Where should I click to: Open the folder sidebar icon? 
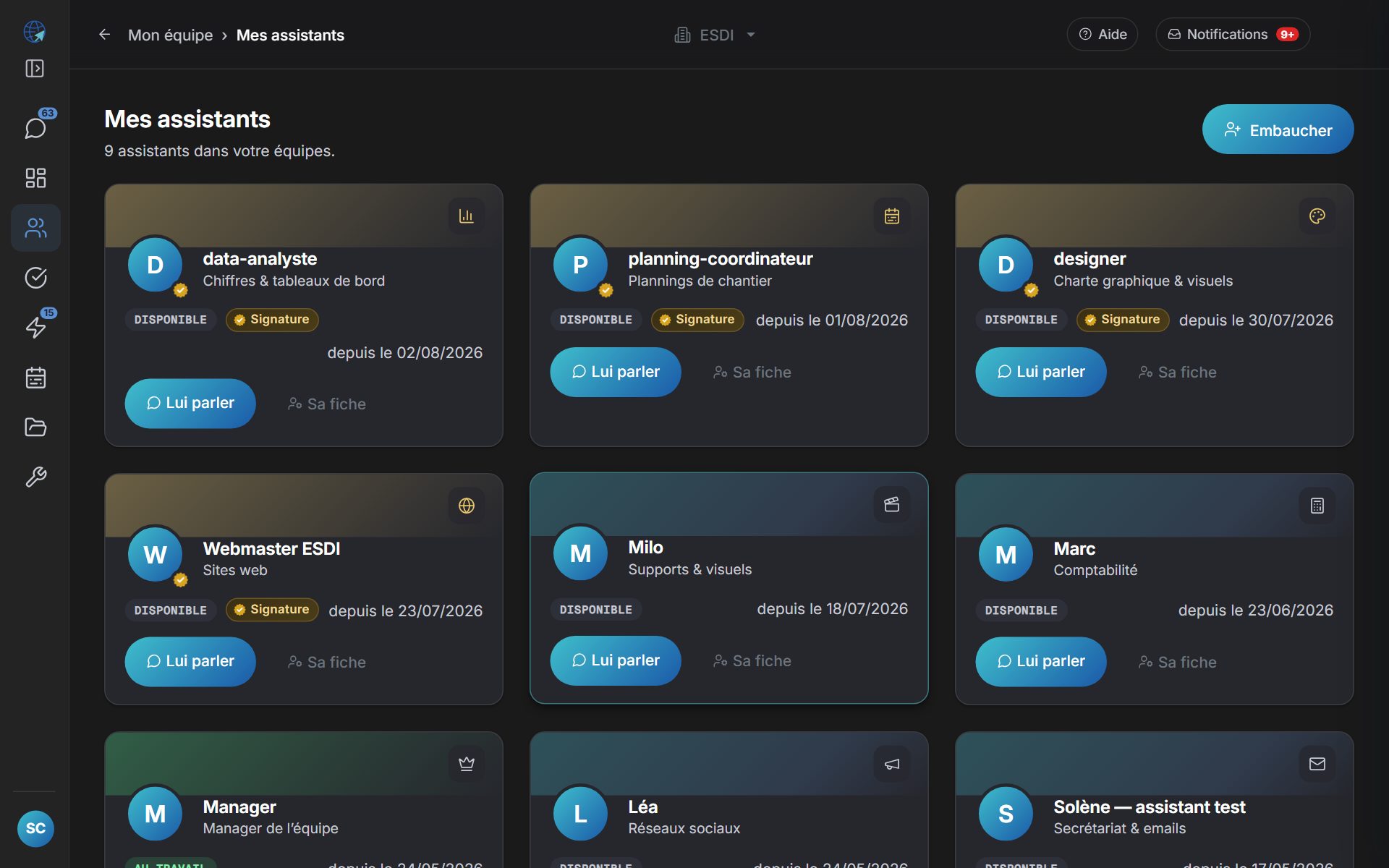[35, 427]
